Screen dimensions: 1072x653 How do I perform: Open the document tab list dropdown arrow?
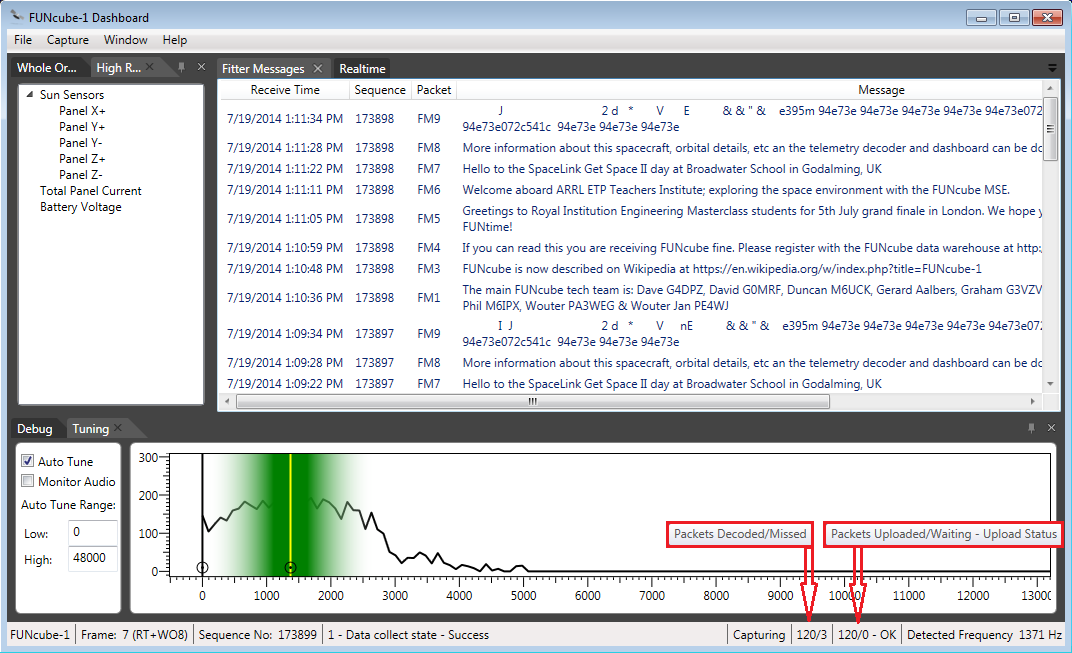pyautogui.click(x=1051, y=68)
